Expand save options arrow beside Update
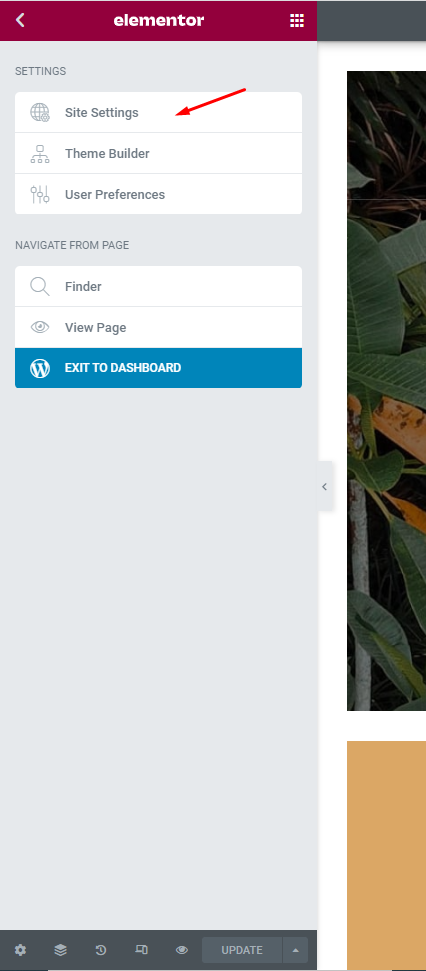 point(295,950)
